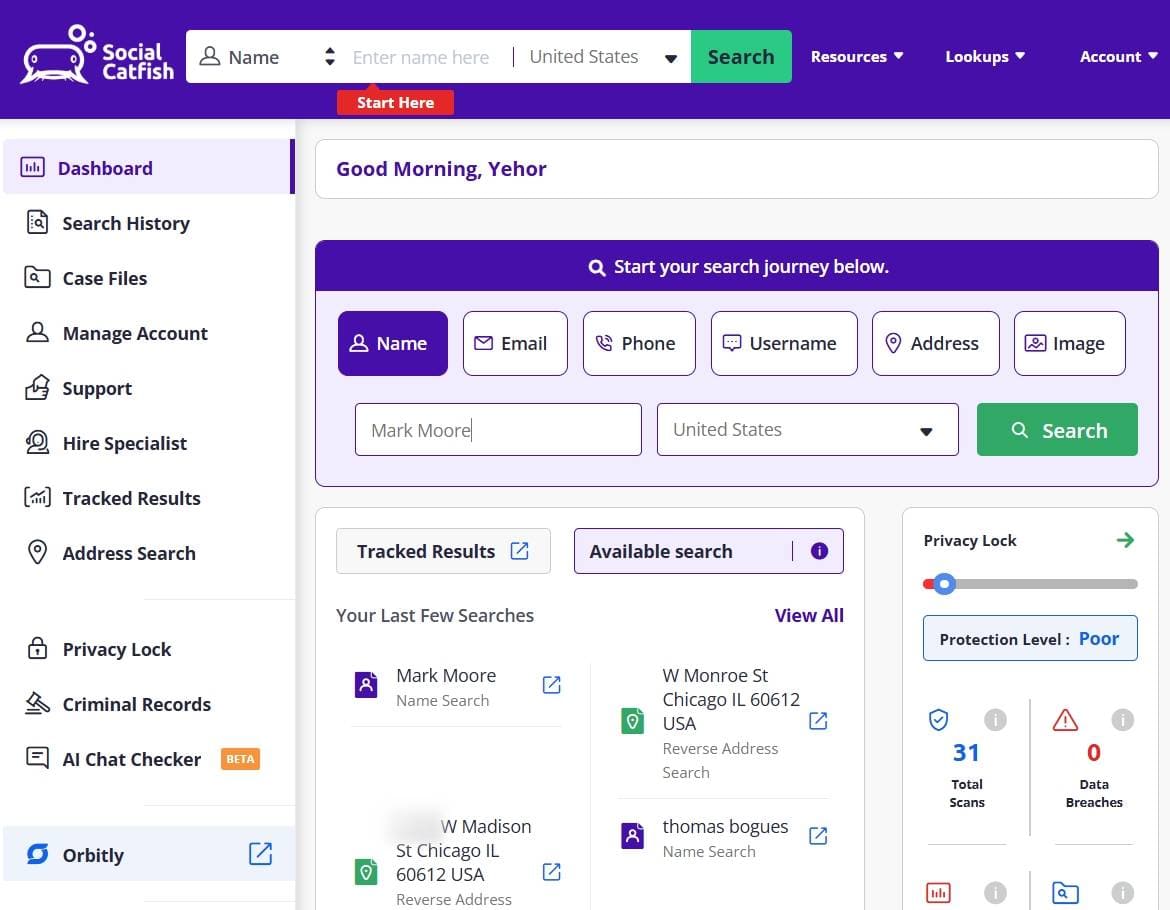Click the thomas bogues search entry text

click(x=725, y=838)
